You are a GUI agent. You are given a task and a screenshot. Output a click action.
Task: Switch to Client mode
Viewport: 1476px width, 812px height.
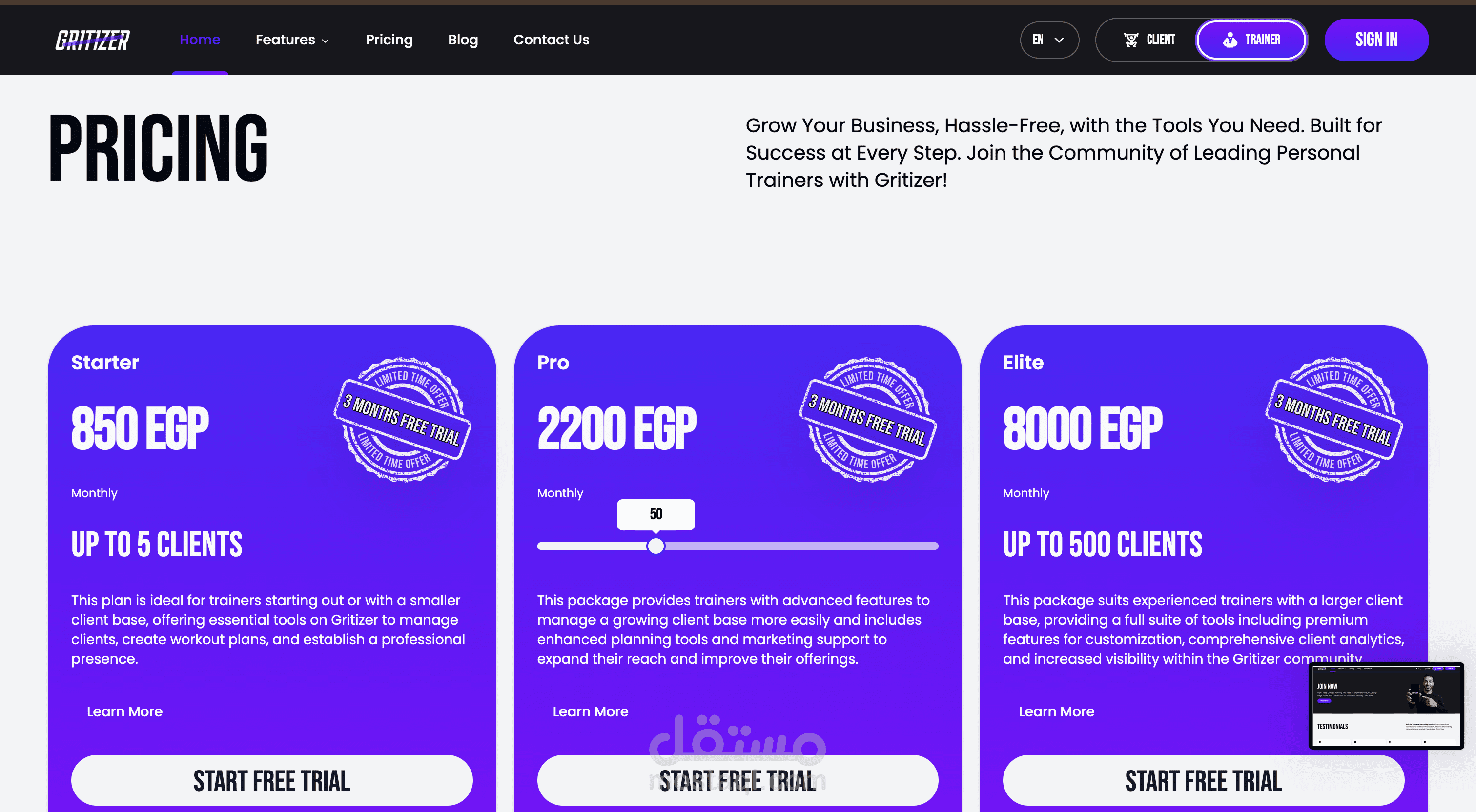tap(1148, 40)
